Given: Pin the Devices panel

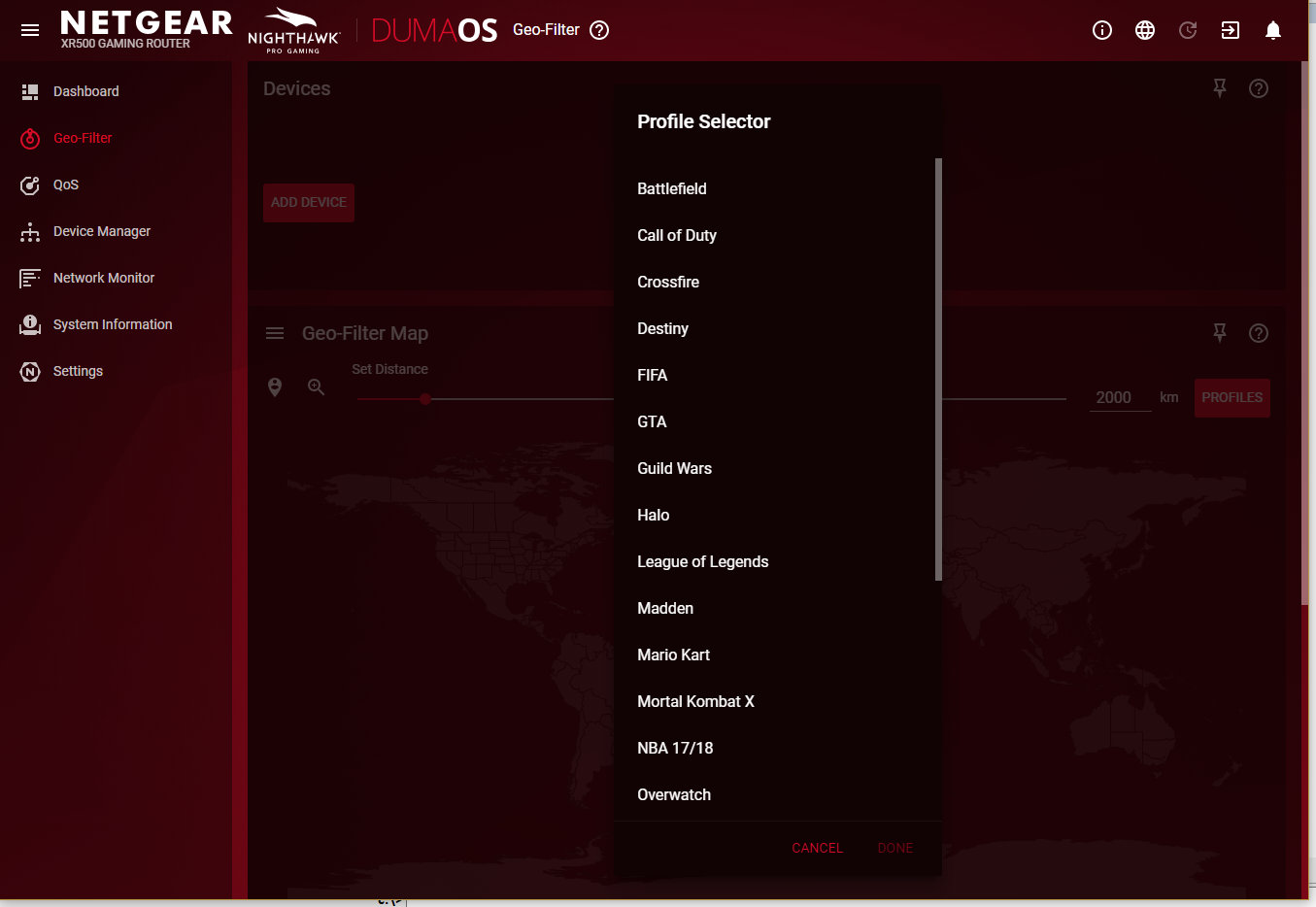Looking at the screenshot, I should pos(1220,88).
